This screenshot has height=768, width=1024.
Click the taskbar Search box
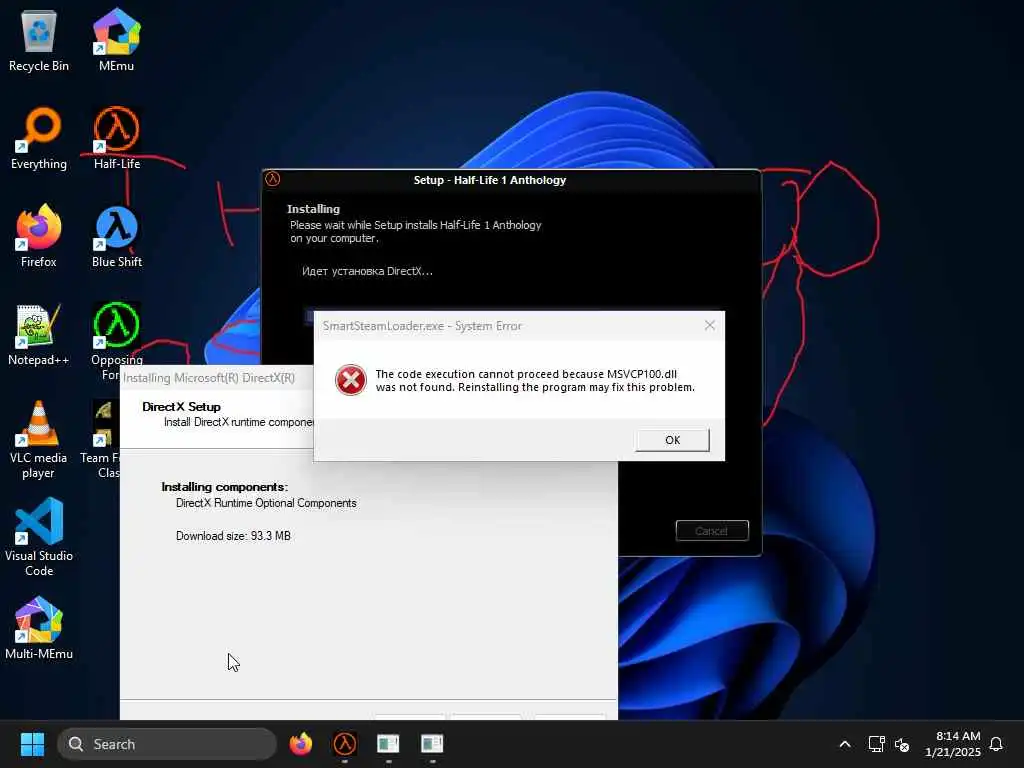point(167,744)
